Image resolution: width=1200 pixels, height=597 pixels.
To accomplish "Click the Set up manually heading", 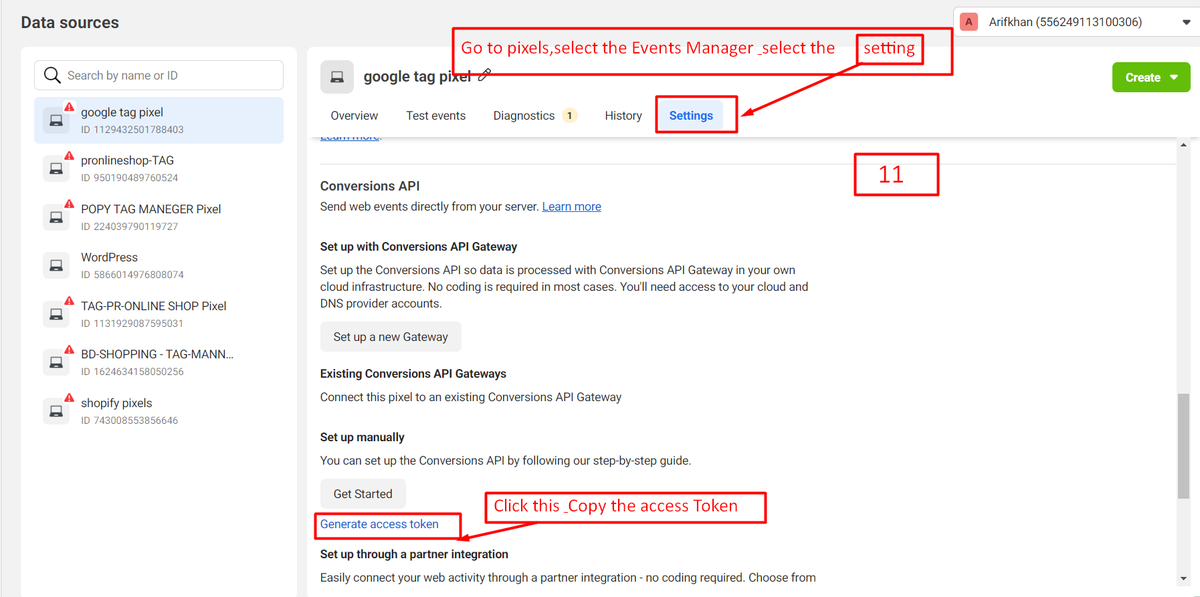I will coord(362,437).
